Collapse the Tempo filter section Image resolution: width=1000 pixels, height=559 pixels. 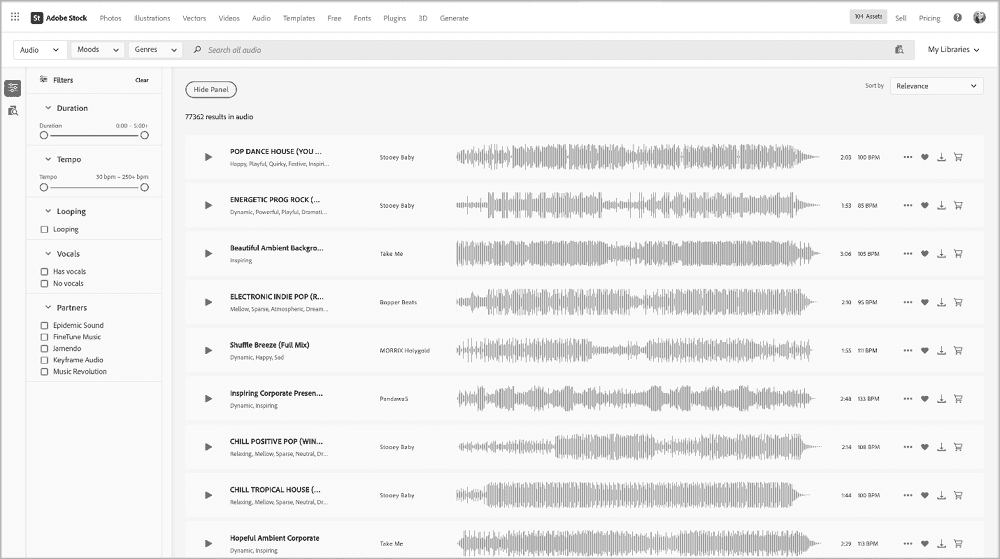(x=48, y=159)
